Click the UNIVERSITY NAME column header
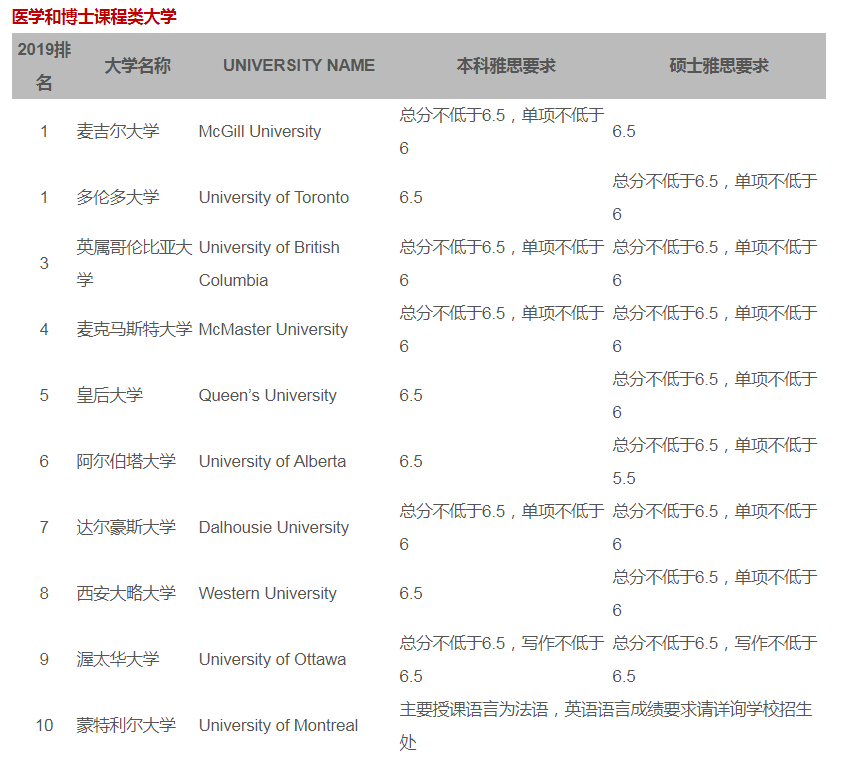 pos(298,66)
